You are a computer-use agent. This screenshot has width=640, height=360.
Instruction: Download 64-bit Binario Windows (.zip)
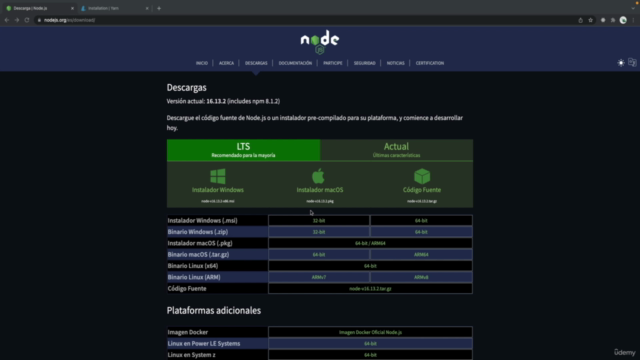click(421, 232)
